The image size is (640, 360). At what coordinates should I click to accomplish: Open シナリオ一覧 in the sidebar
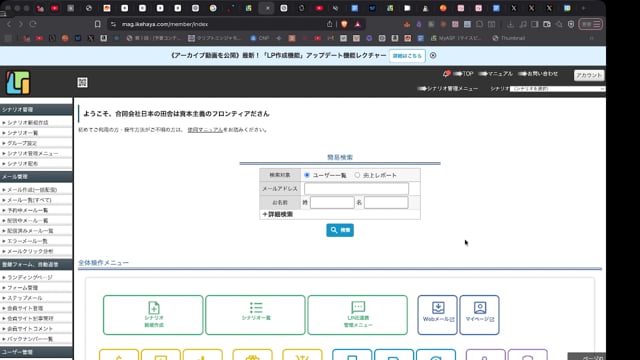click(x=22, y=133)
